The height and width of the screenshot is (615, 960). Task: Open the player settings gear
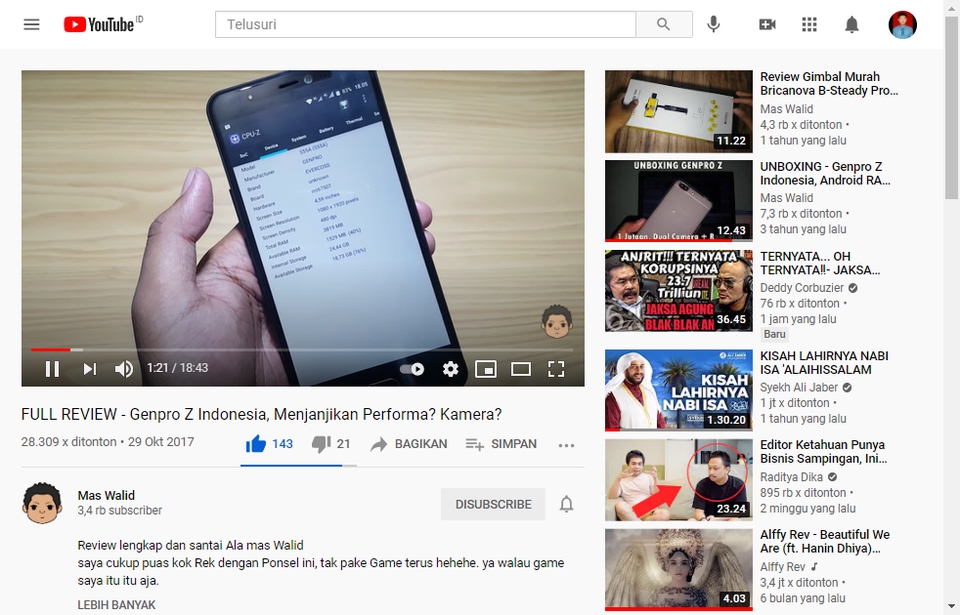[450, 369]
